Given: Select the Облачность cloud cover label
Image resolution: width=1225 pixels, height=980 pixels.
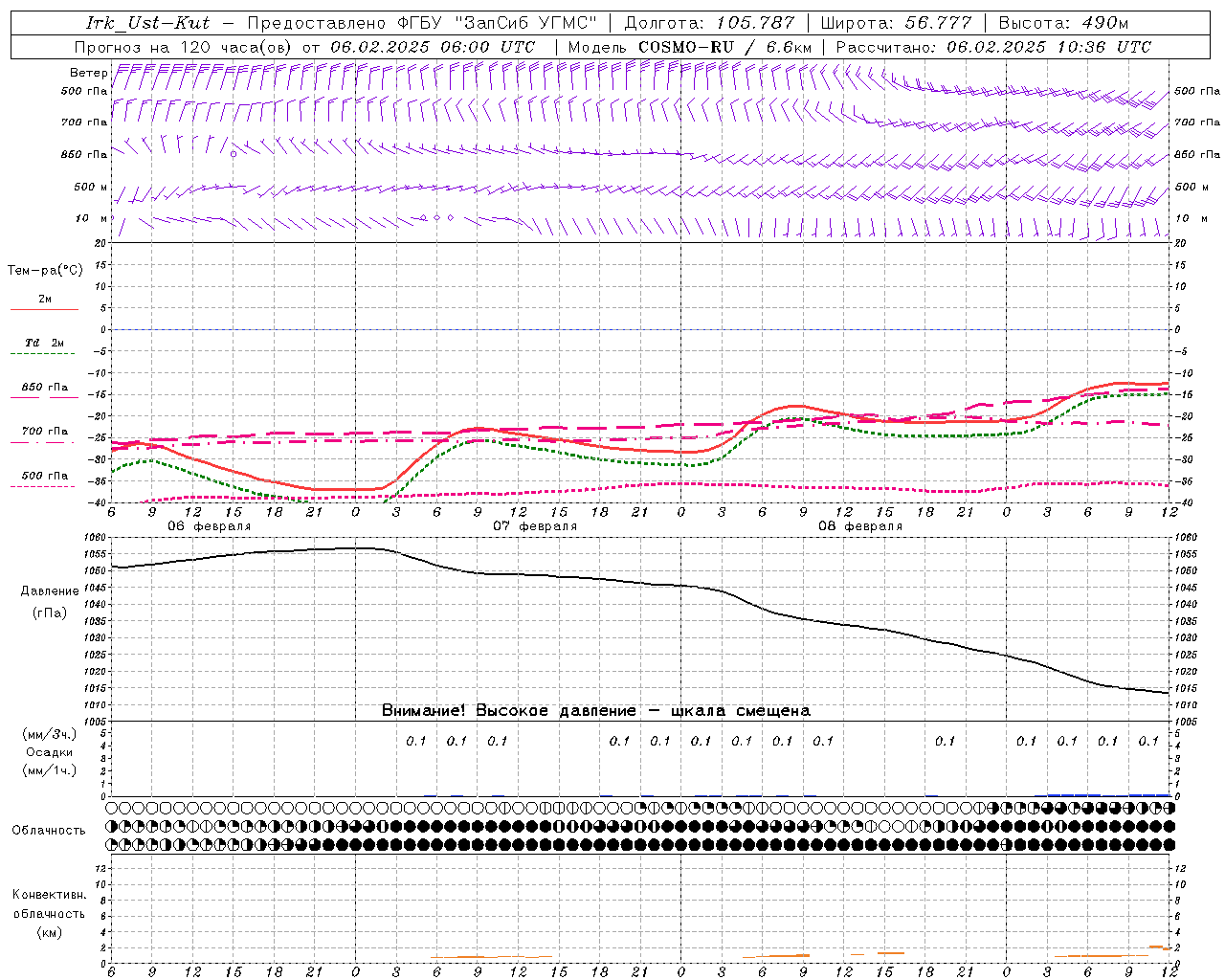Looking at the screenshot, I should tap(49, 831).
